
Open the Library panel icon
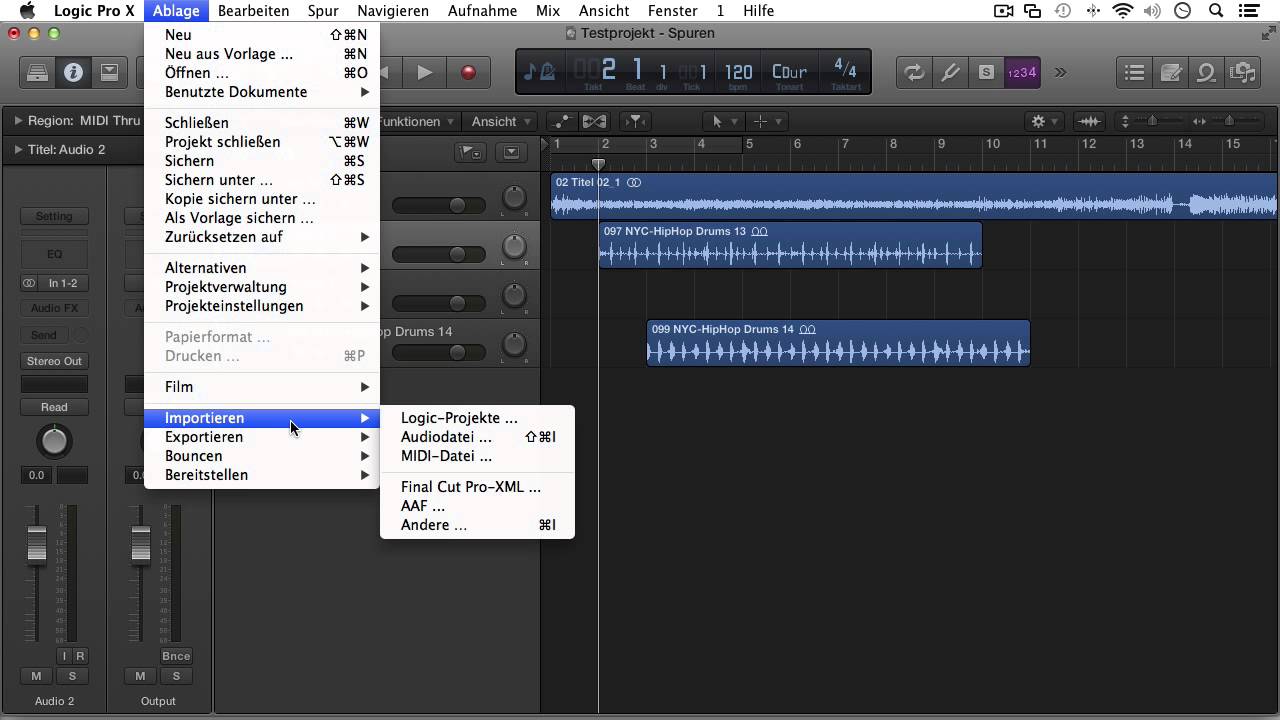pyautogui.click(x=37, y=73)
